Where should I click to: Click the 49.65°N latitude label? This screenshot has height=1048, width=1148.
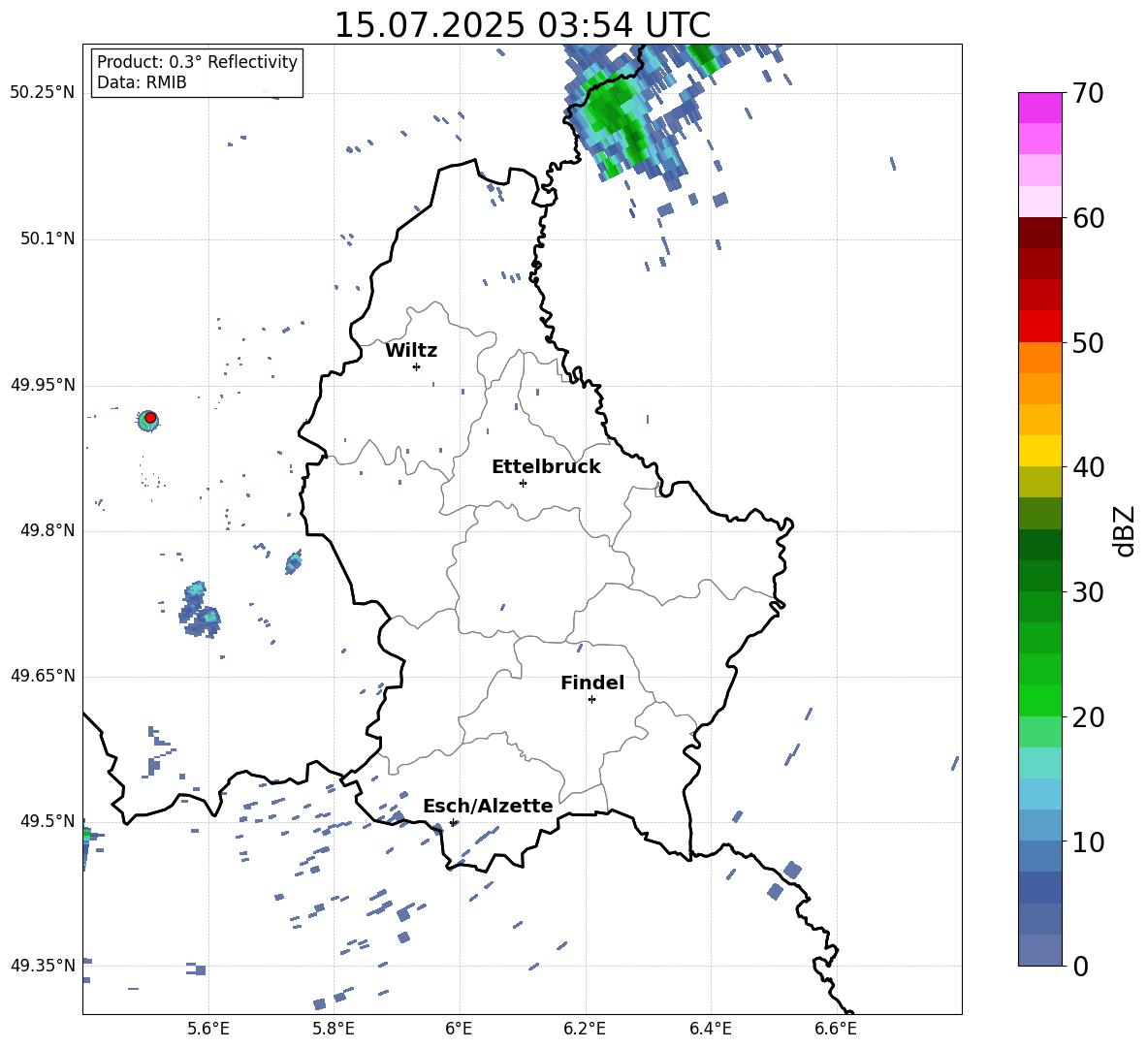pyautogui.click(x=43, y=676)
